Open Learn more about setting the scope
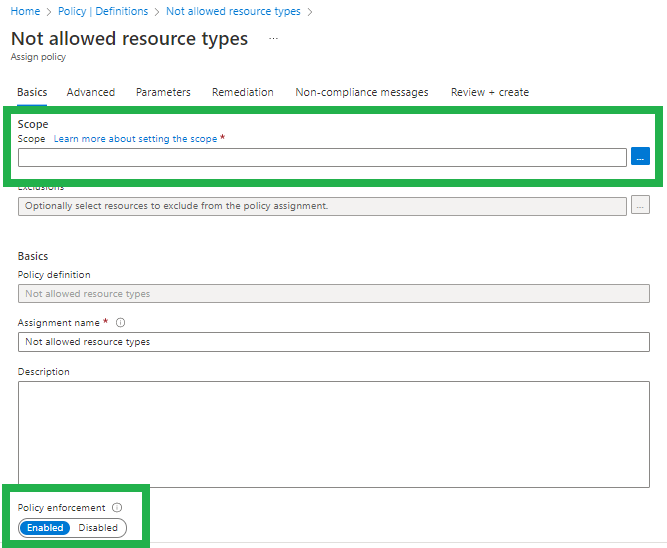This screenshot has width=667, height=548. click(135, 139)
